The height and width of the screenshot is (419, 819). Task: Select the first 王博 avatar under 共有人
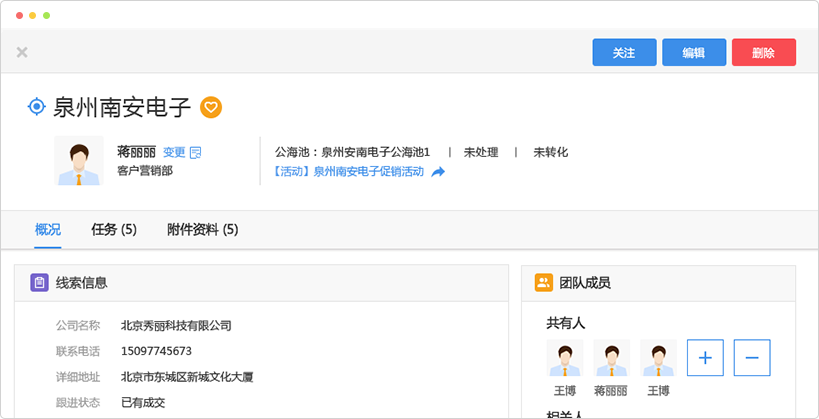click(x=565, y=358)
